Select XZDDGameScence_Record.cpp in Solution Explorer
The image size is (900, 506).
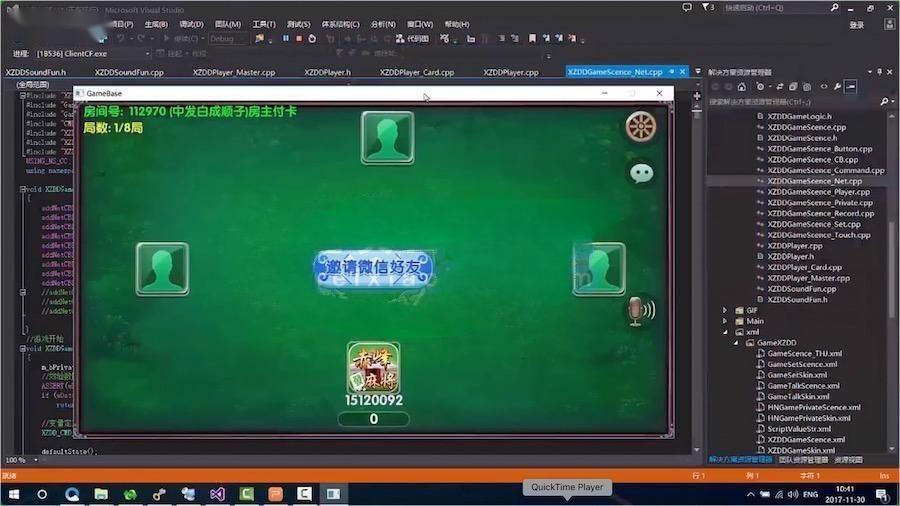pos(821,213)
